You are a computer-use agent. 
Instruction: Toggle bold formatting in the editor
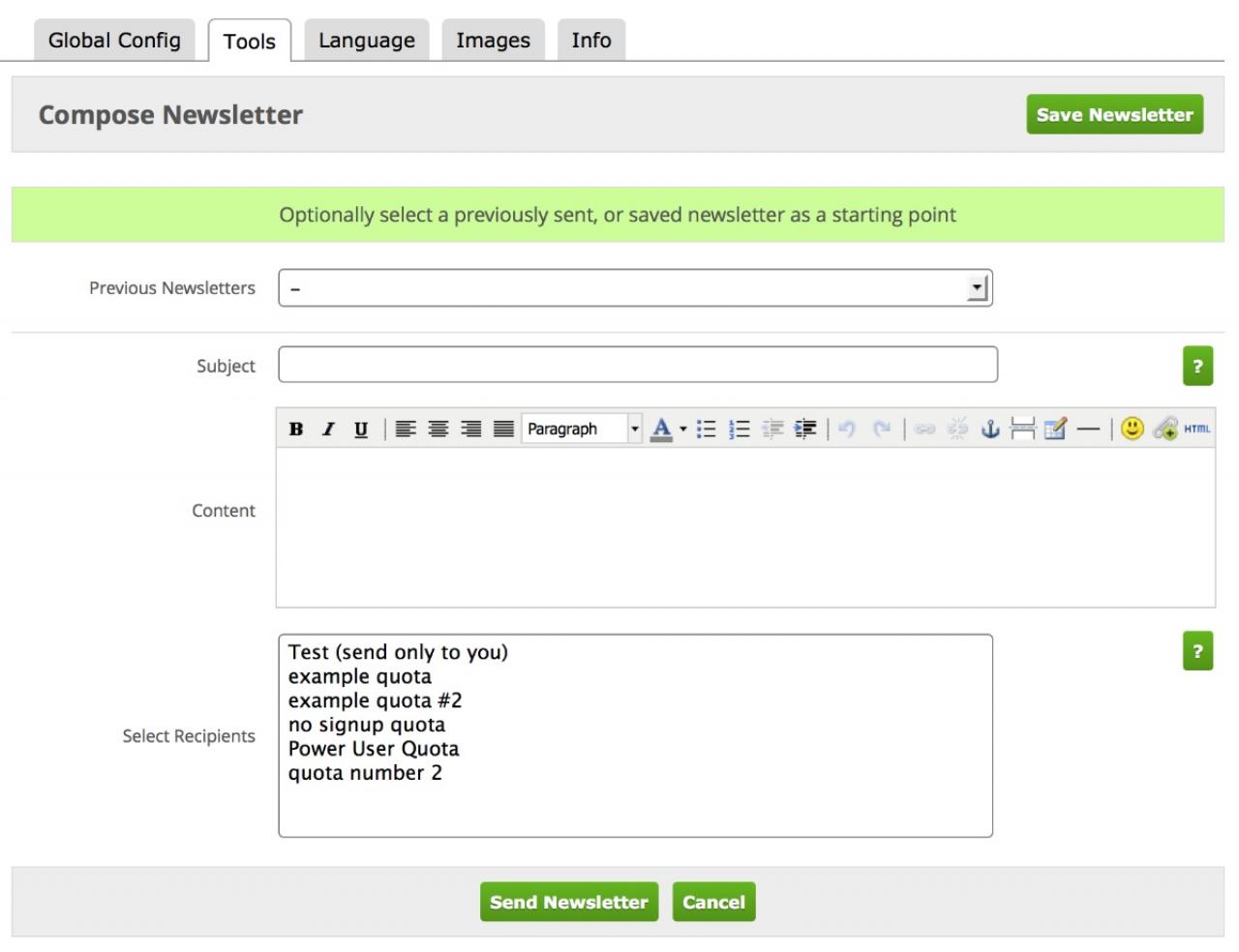tap(296, 429)
